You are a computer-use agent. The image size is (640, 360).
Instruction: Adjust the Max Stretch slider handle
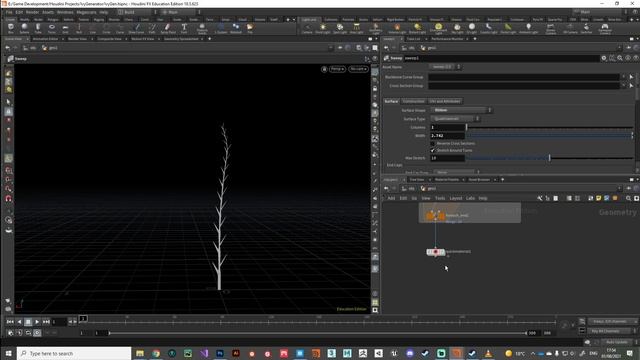(x=549, y=158)
